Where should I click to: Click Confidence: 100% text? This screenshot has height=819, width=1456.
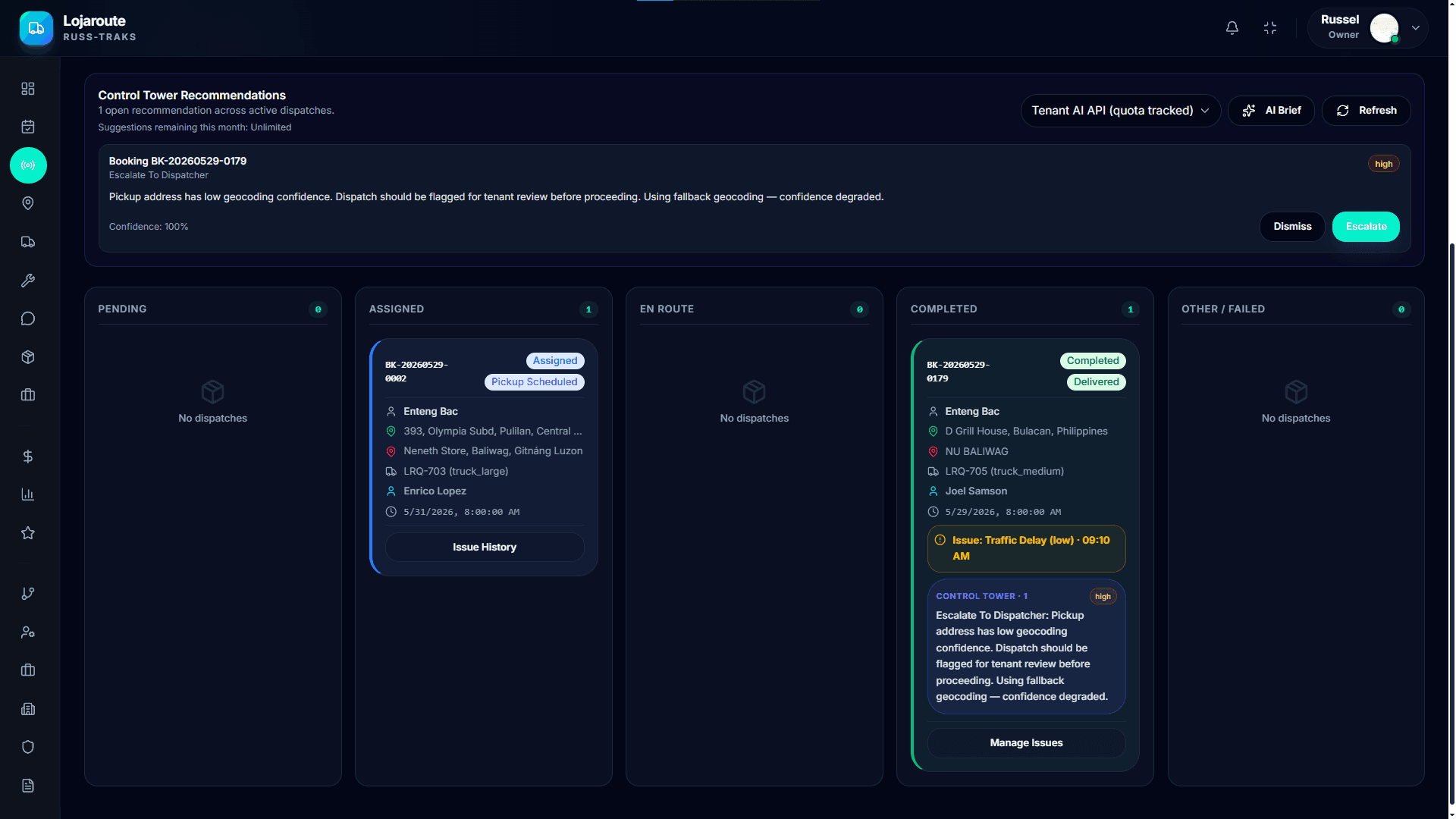(x=149, y=227)
